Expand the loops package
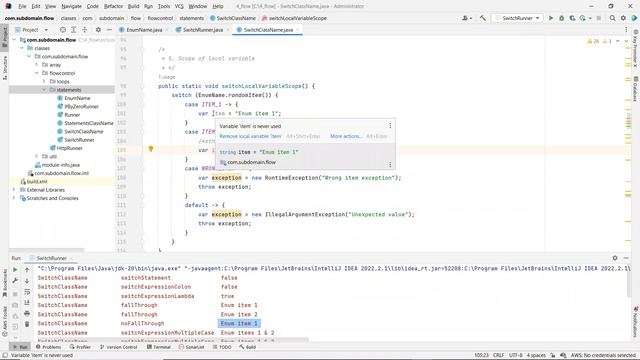 (44, 82)
